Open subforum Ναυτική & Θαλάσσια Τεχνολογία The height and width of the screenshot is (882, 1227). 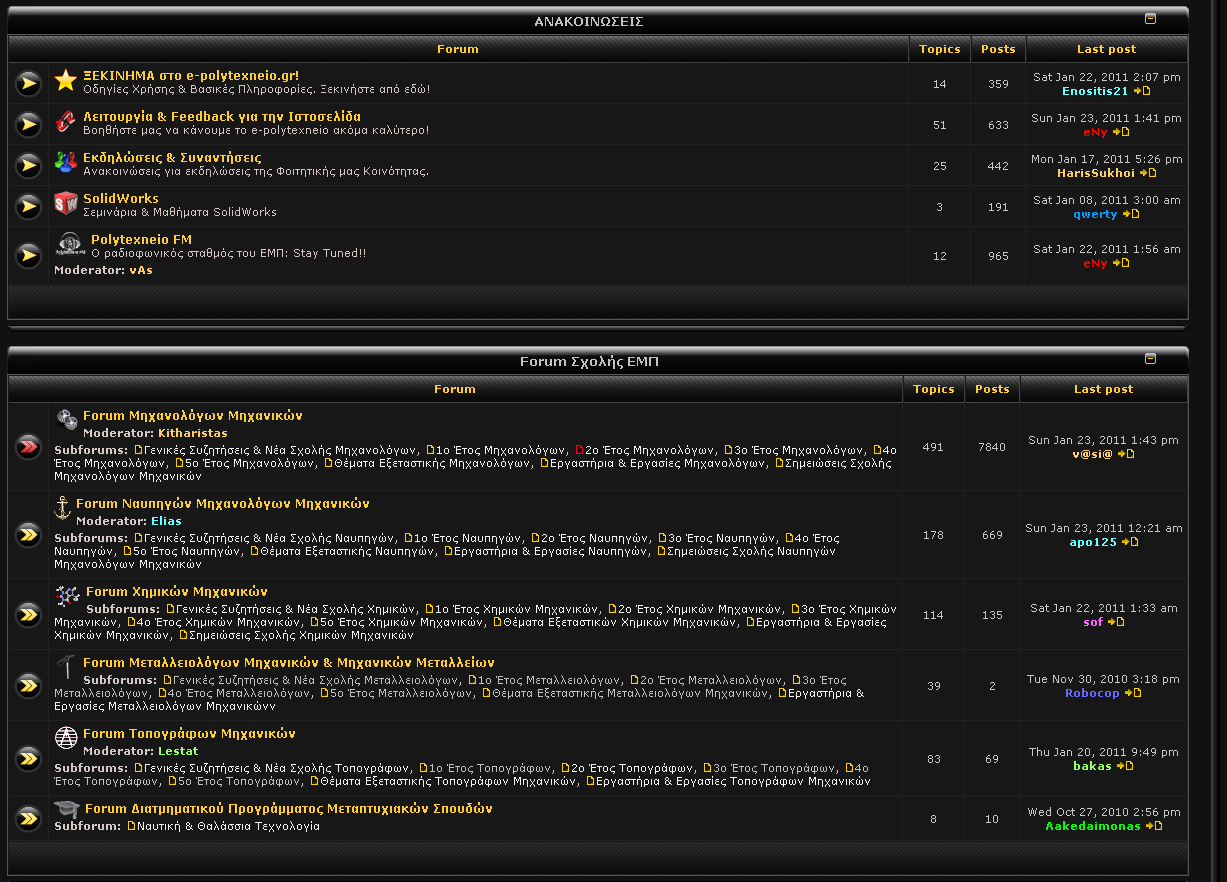(228, 826)
